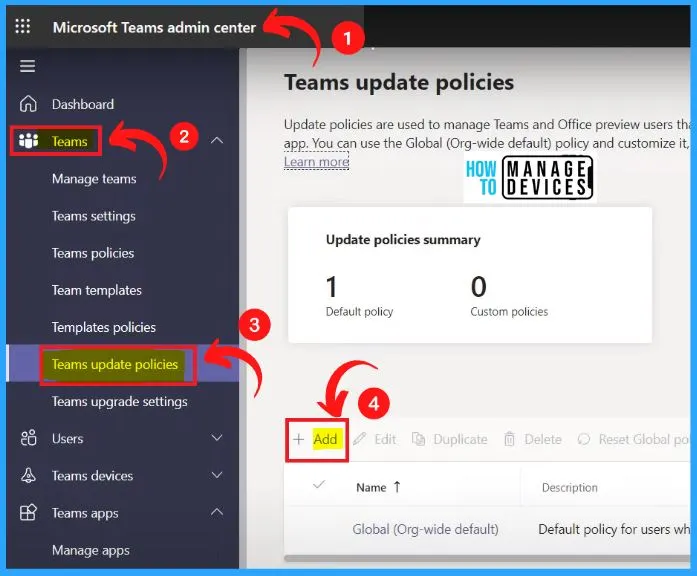Click the Custom policies count 0
Viewport: 697px width, 576px height.
pyautogui.click(x=479, y=287)
